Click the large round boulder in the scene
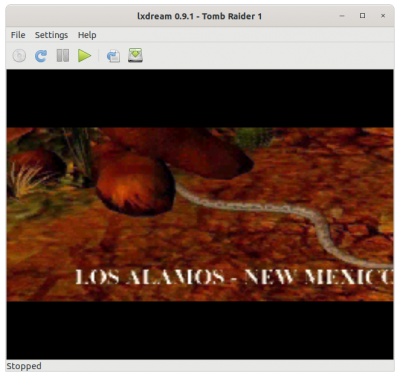 (135, 185)
